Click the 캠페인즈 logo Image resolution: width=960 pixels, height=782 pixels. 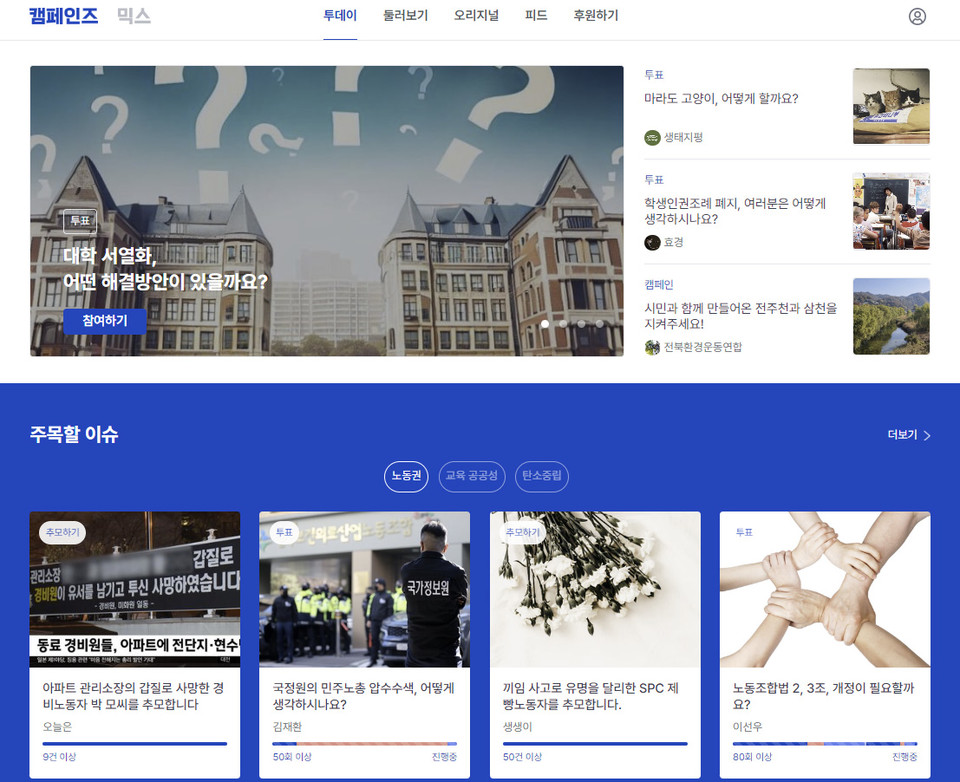tap(64, 16)
